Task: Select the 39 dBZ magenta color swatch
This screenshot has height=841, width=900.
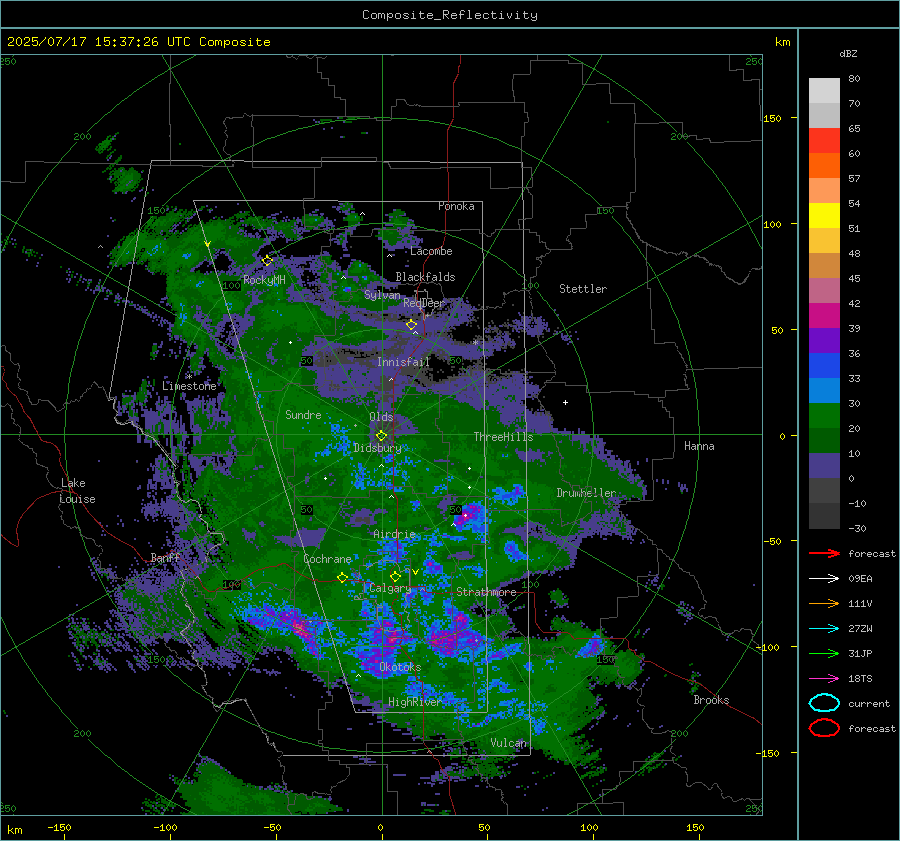Action: point(824,316)
